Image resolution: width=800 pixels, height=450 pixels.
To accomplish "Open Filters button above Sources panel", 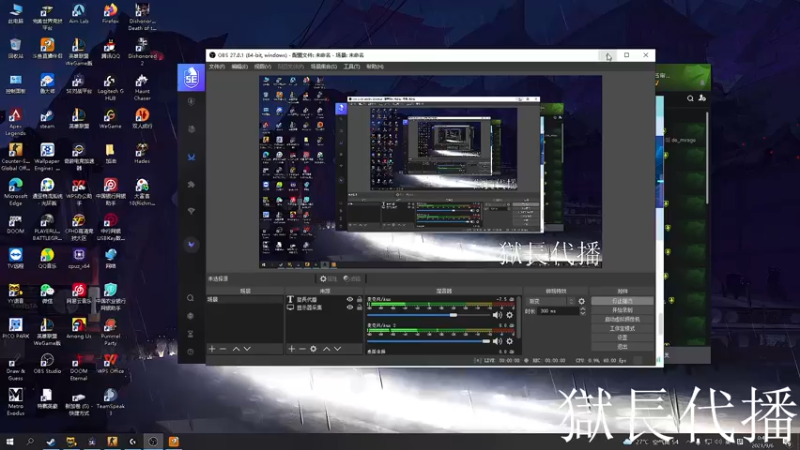I will (352, 279).
